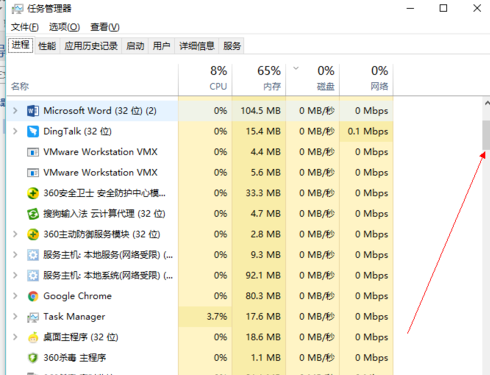Sort by the 网络 column header
Screen dimensions: 490x375
click(x=366, y=79)
